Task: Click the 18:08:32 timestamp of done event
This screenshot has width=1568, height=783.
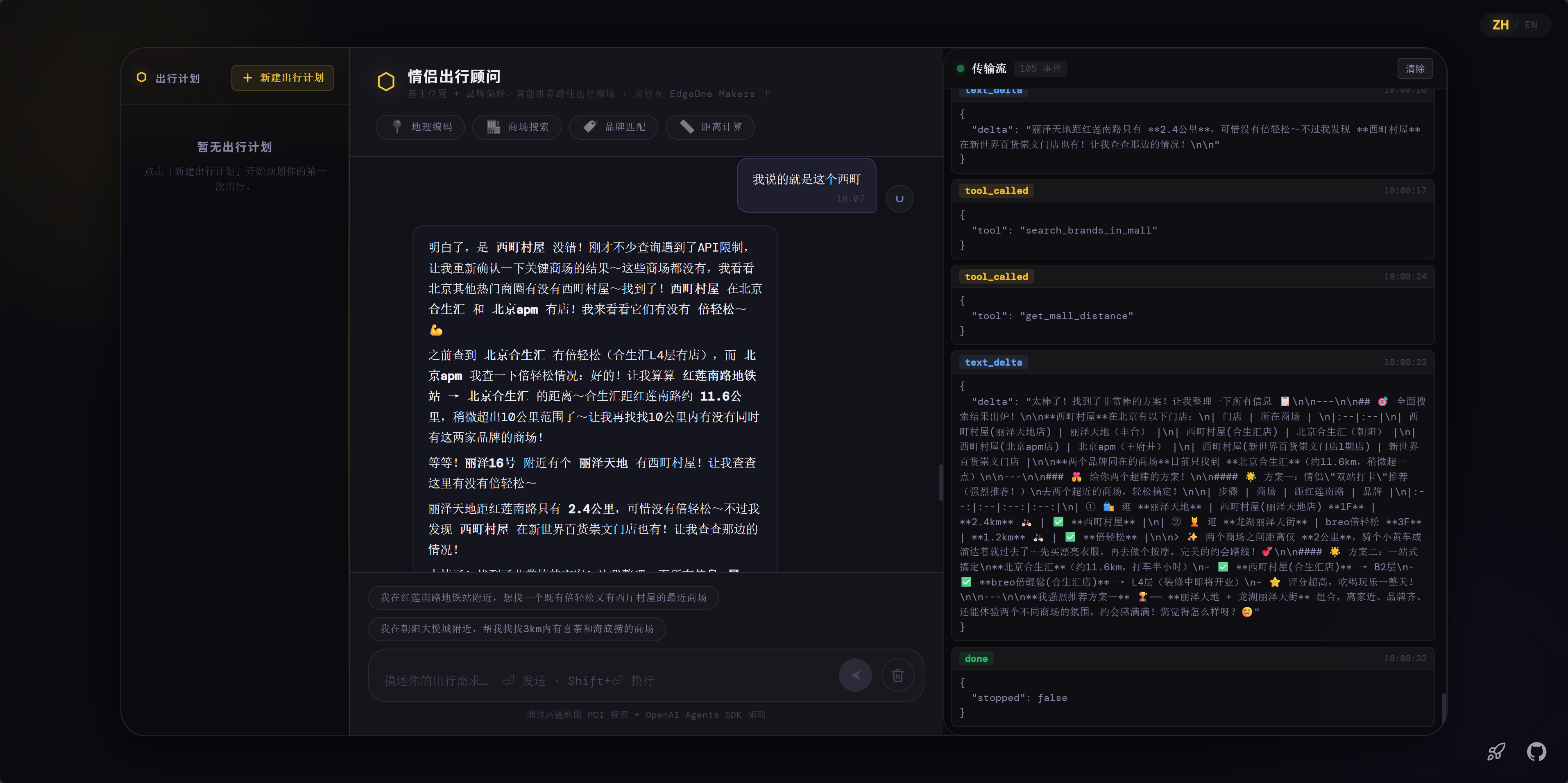Action: 1405,658
